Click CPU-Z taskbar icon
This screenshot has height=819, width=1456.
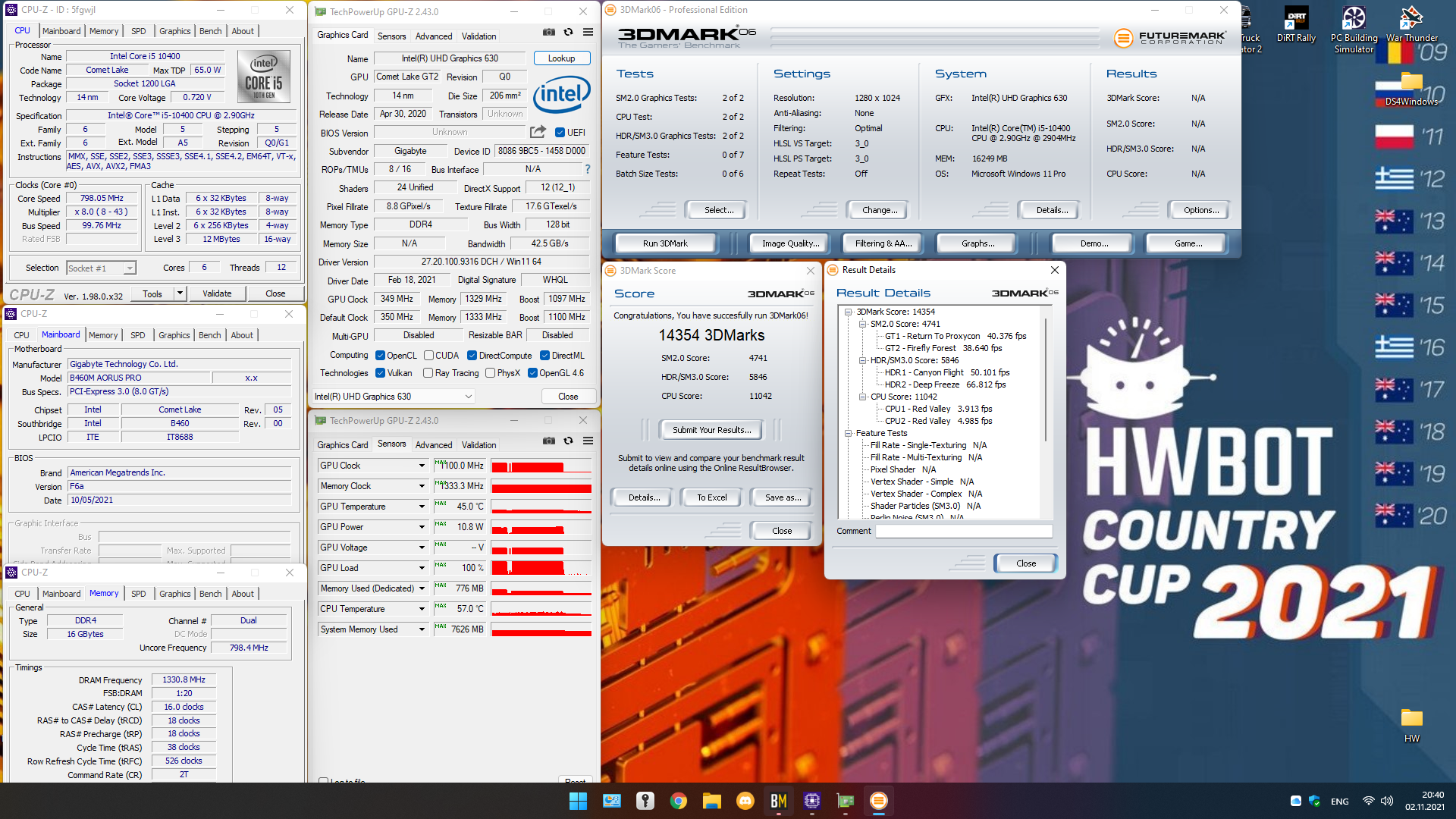812,801
